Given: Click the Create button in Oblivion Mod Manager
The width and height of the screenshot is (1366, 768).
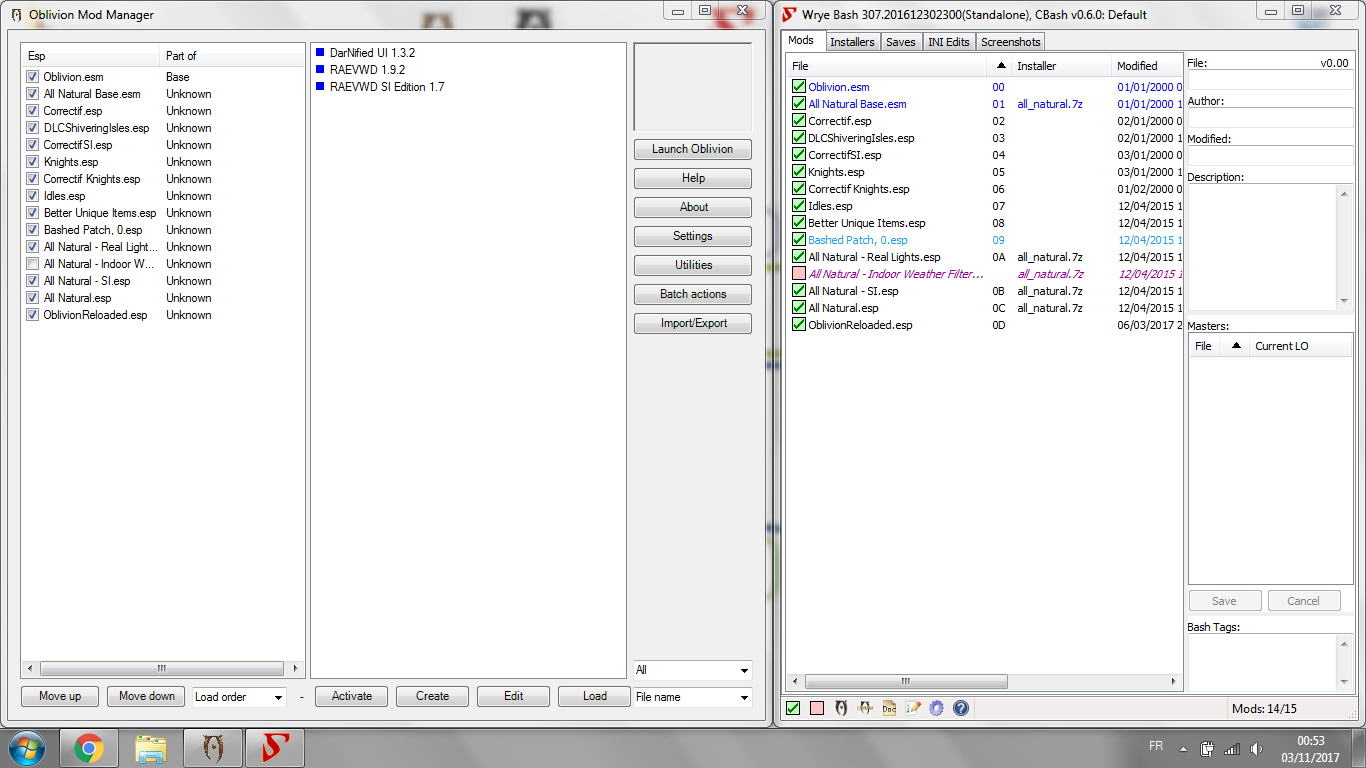Looking at the screenshot, I should [433, 696].
